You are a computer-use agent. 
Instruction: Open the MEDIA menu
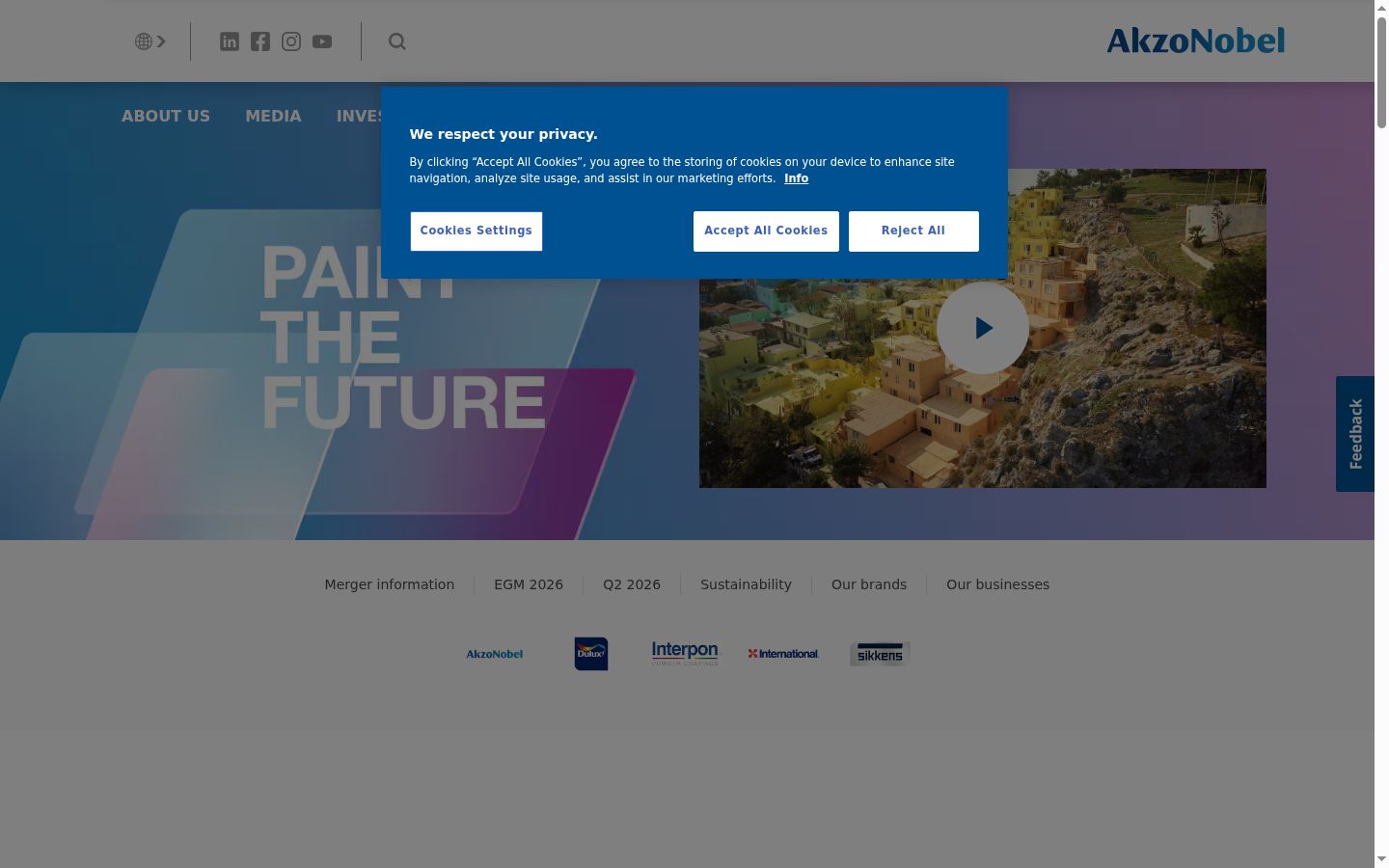click(x=273, y=116)
